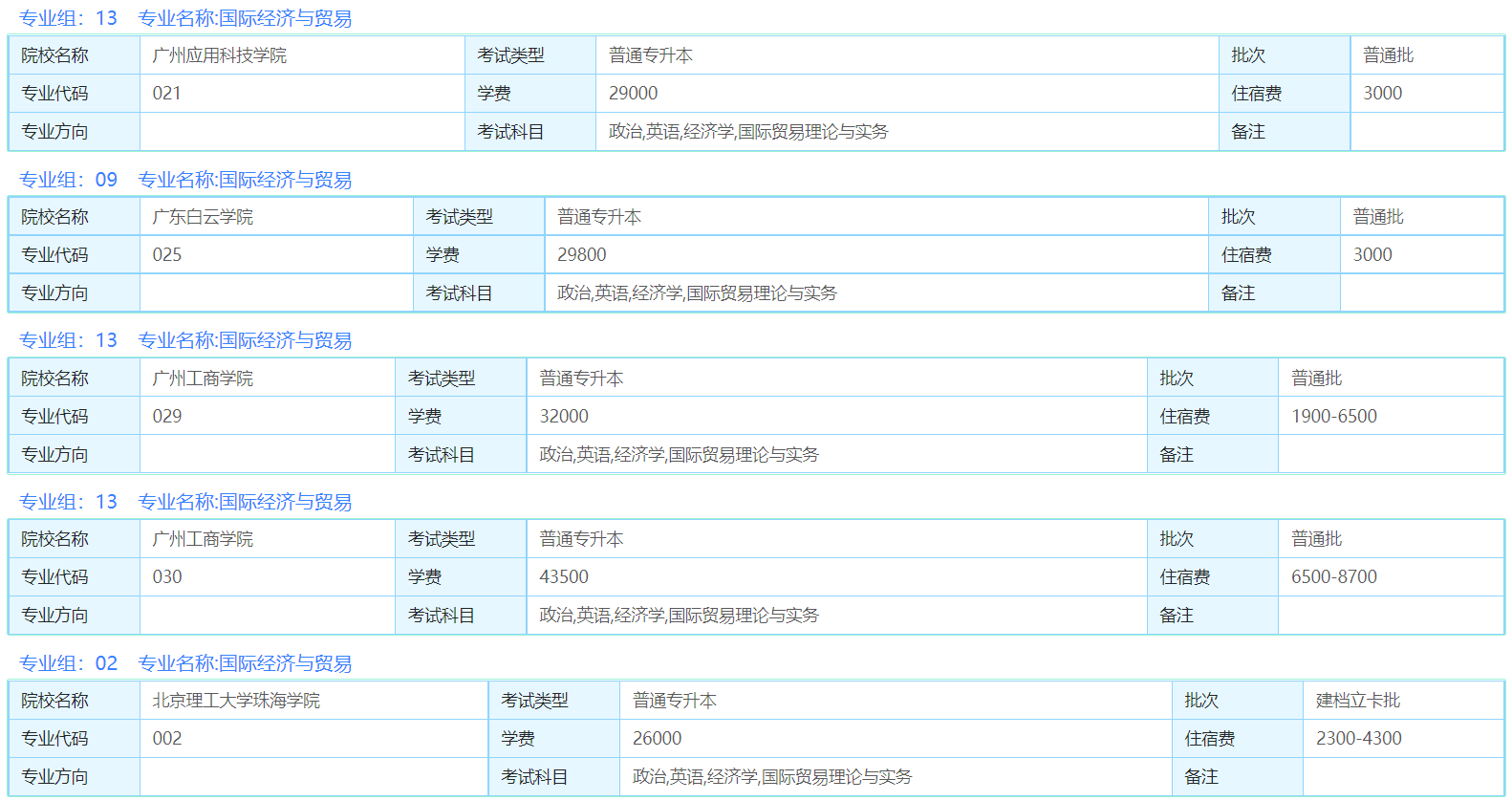The image size is (1512, 801).
Task: Click tuition value 29800
Action: 582,255
